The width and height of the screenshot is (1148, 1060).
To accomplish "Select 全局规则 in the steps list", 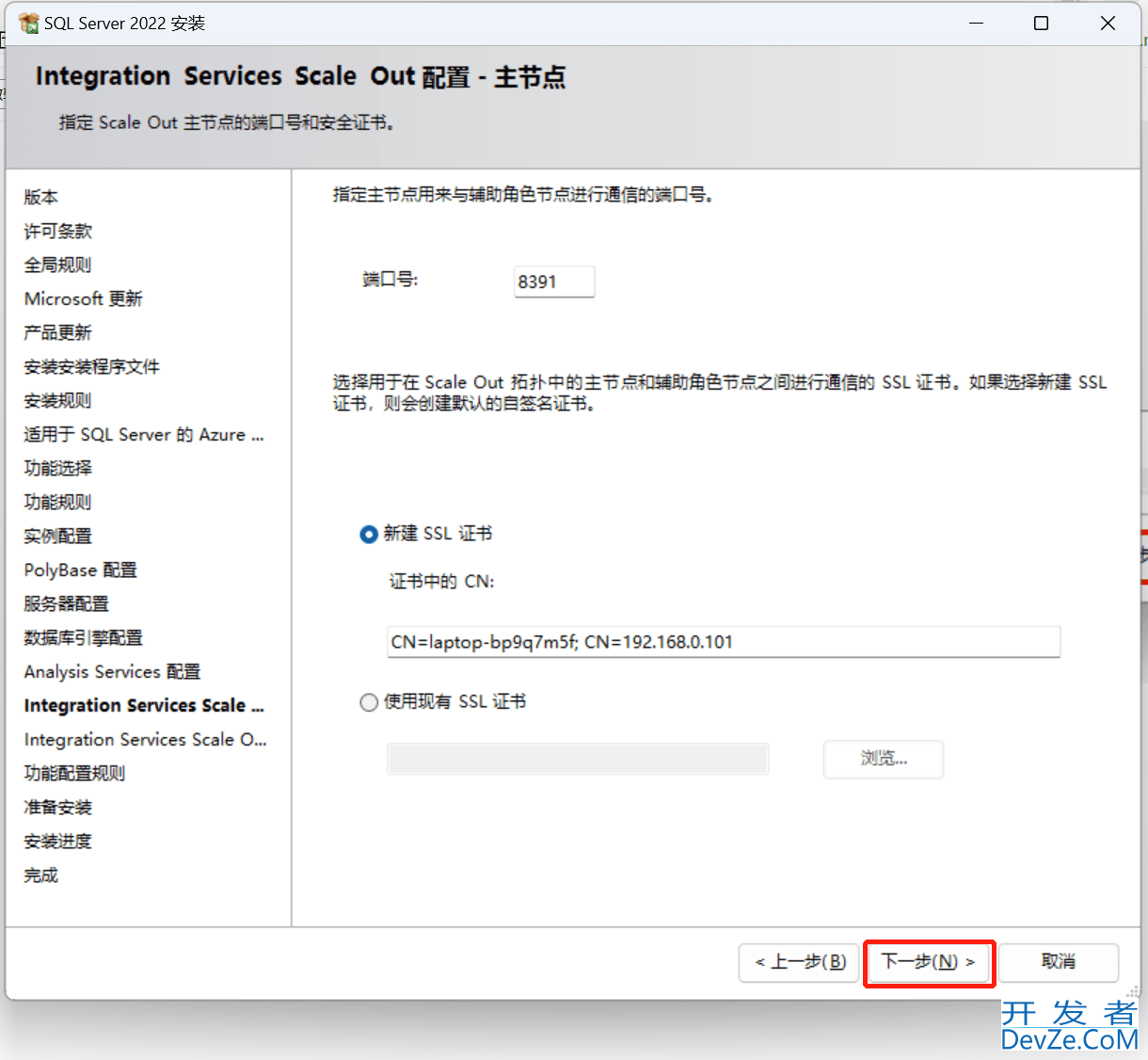I will point(58,265).
